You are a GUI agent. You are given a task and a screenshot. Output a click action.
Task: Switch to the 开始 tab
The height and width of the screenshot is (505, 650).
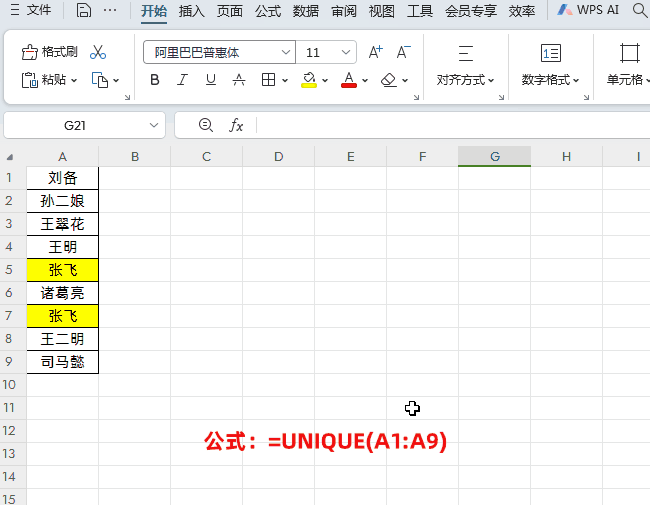[x=154, y=11]
